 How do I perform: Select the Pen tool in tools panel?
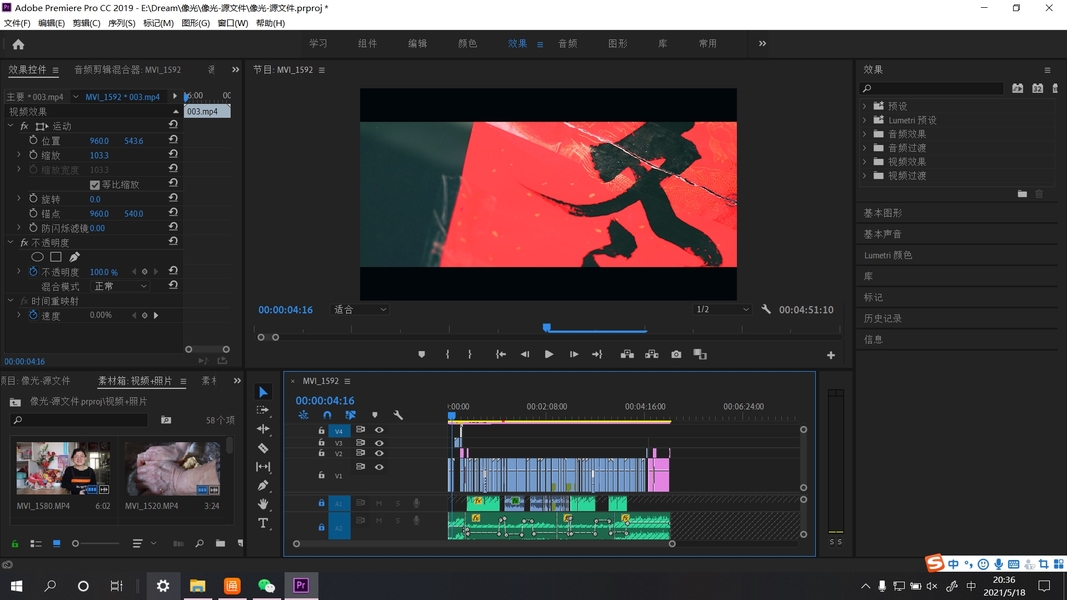tap(263, 486)
